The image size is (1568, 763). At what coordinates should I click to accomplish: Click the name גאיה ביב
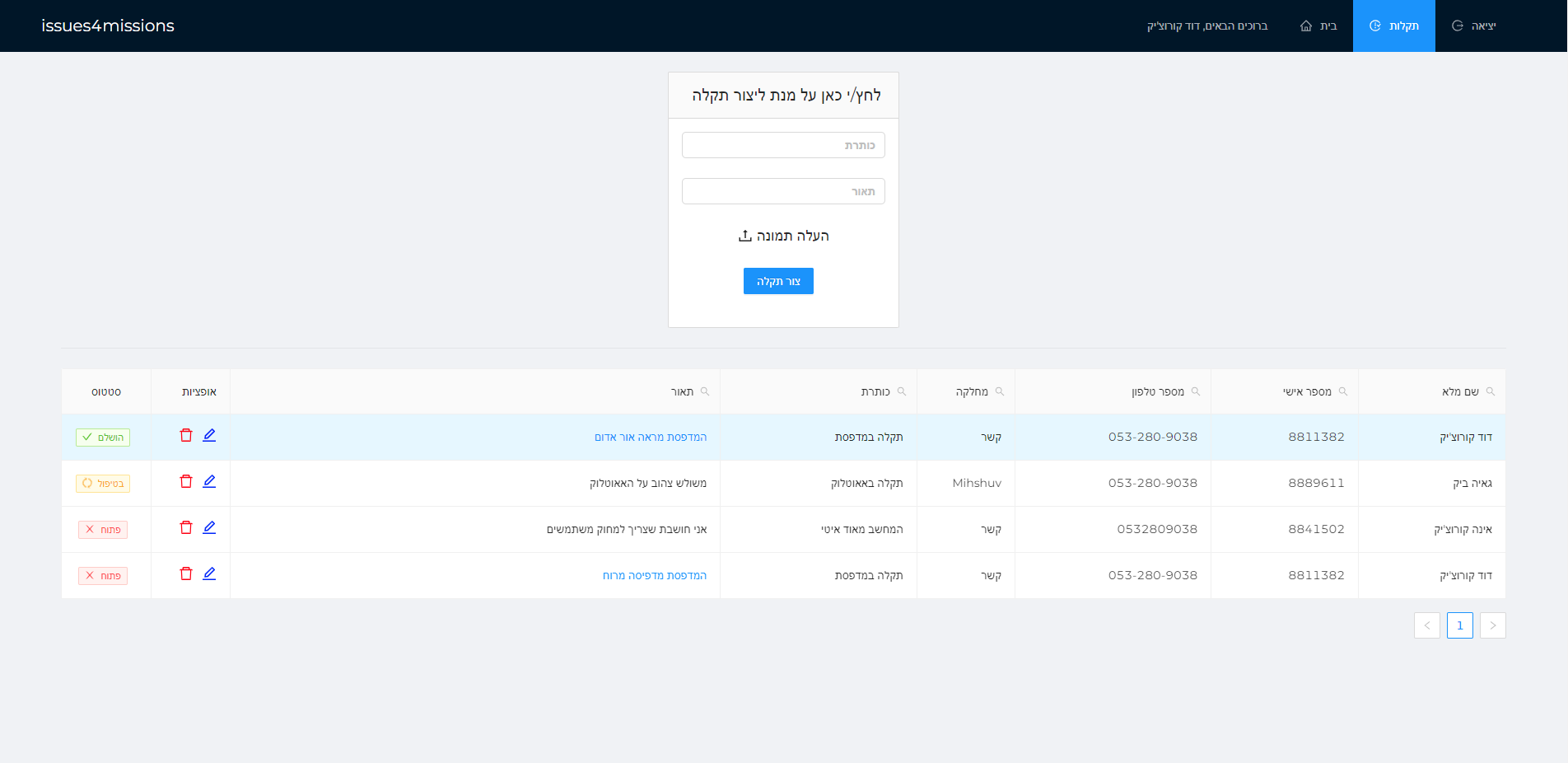click(1472, 483)
